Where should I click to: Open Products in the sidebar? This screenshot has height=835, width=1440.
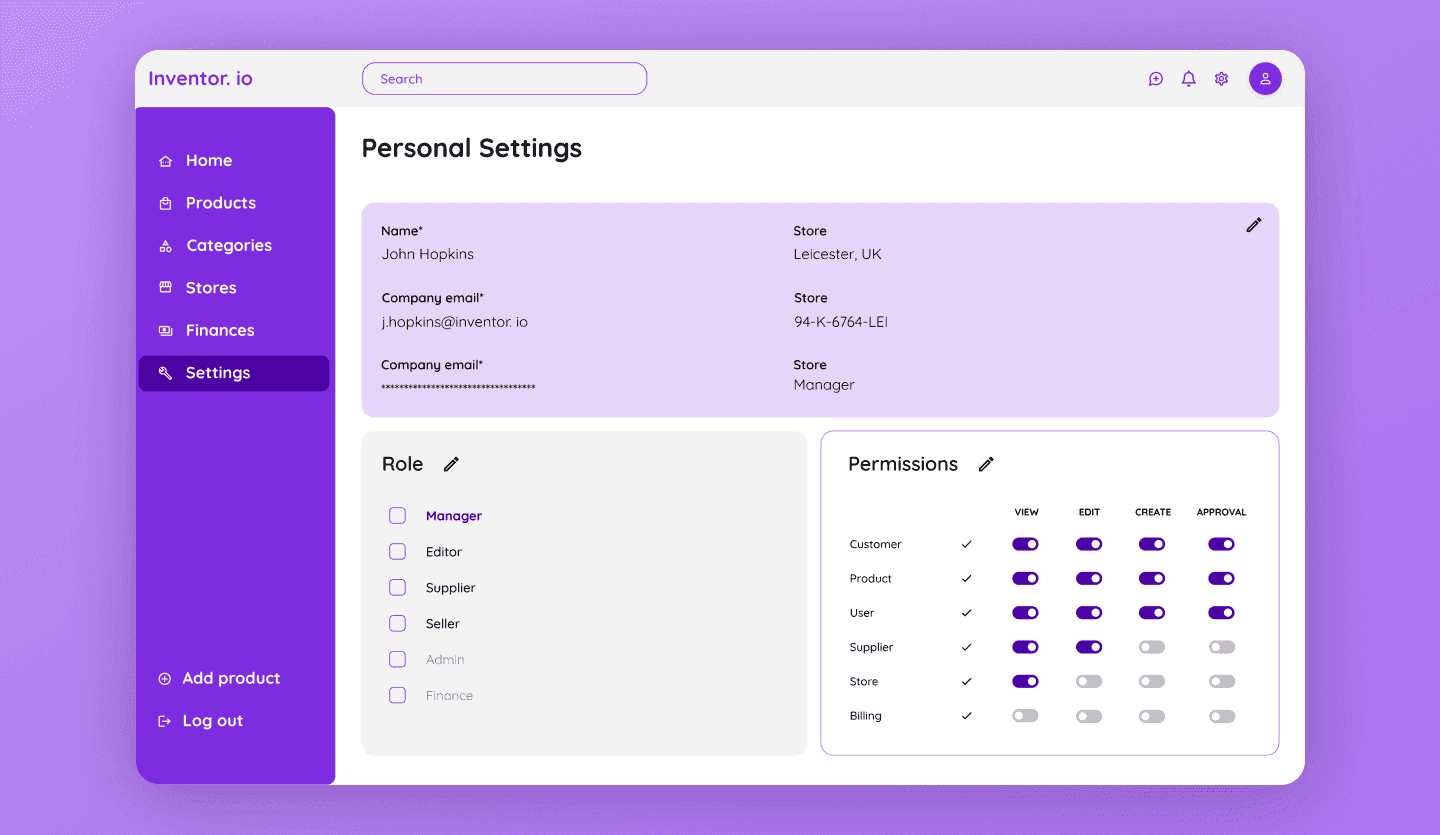234,203
